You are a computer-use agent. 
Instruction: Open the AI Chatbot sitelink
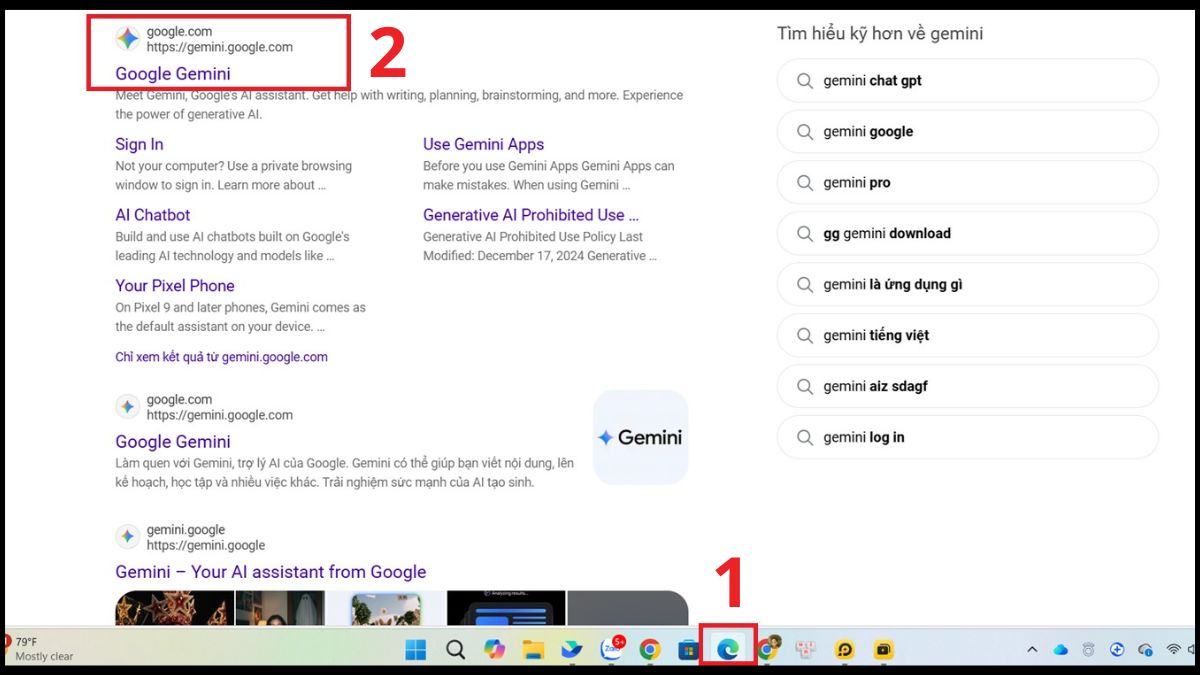[x=152, y=214]
